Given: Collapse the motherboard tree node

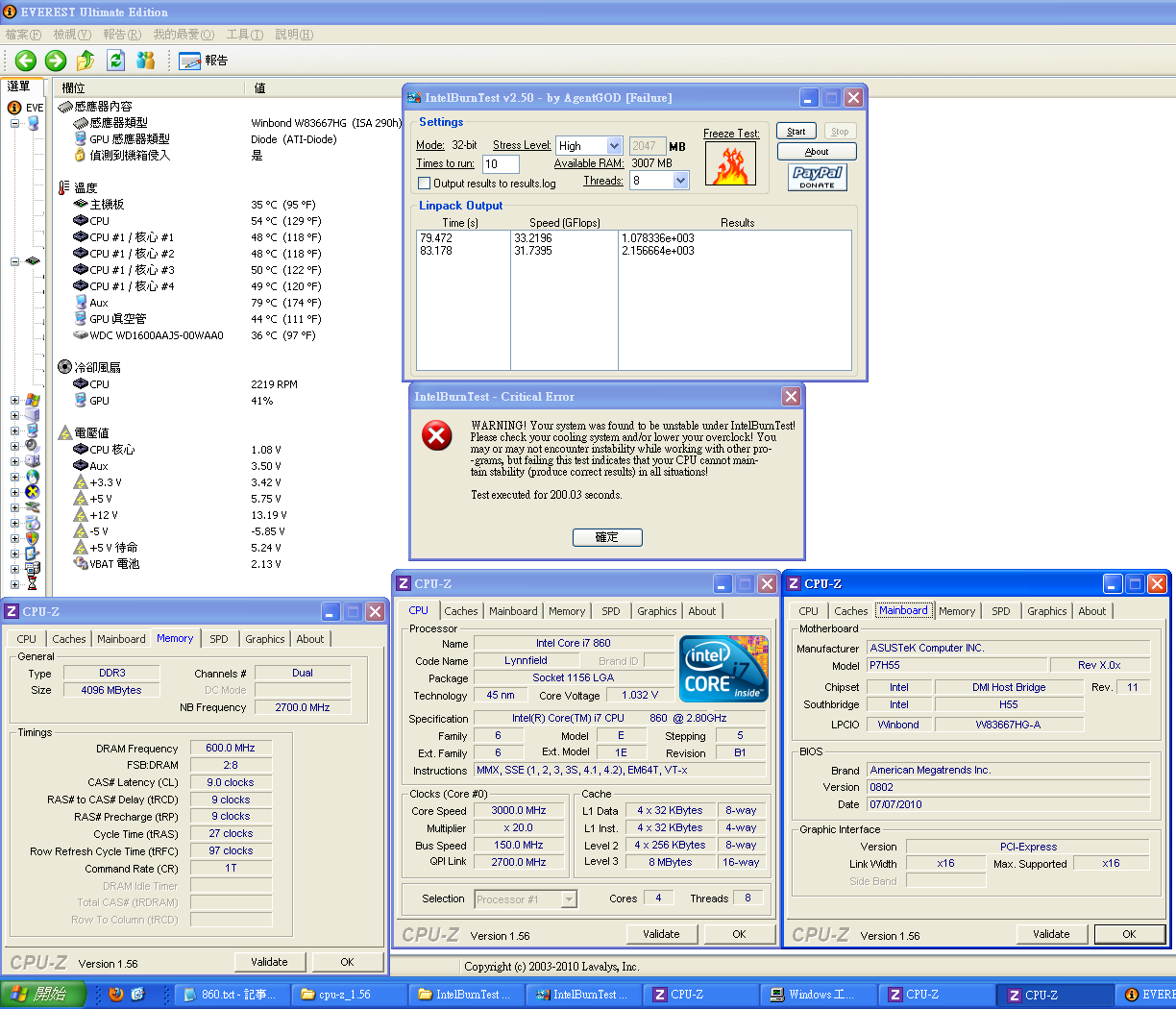Looking at the screenshot, I should (x=14, y=261).
